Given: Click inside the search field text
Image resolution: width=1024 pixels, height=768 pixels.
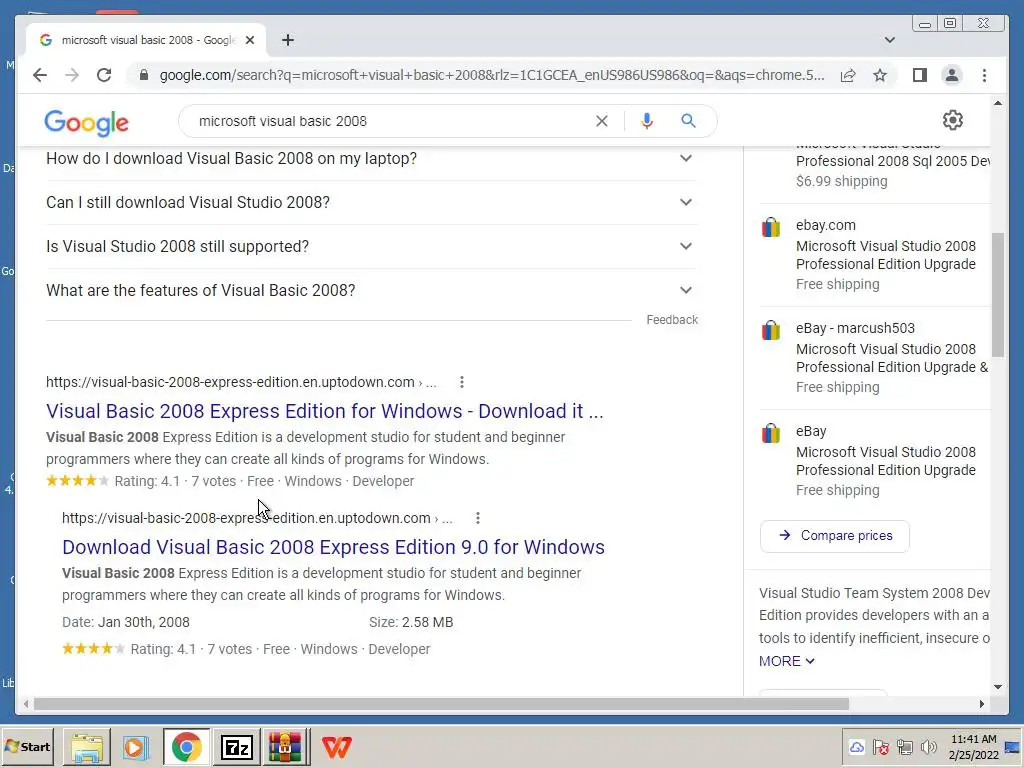Looking at the screenshot, I should [283, 121].
